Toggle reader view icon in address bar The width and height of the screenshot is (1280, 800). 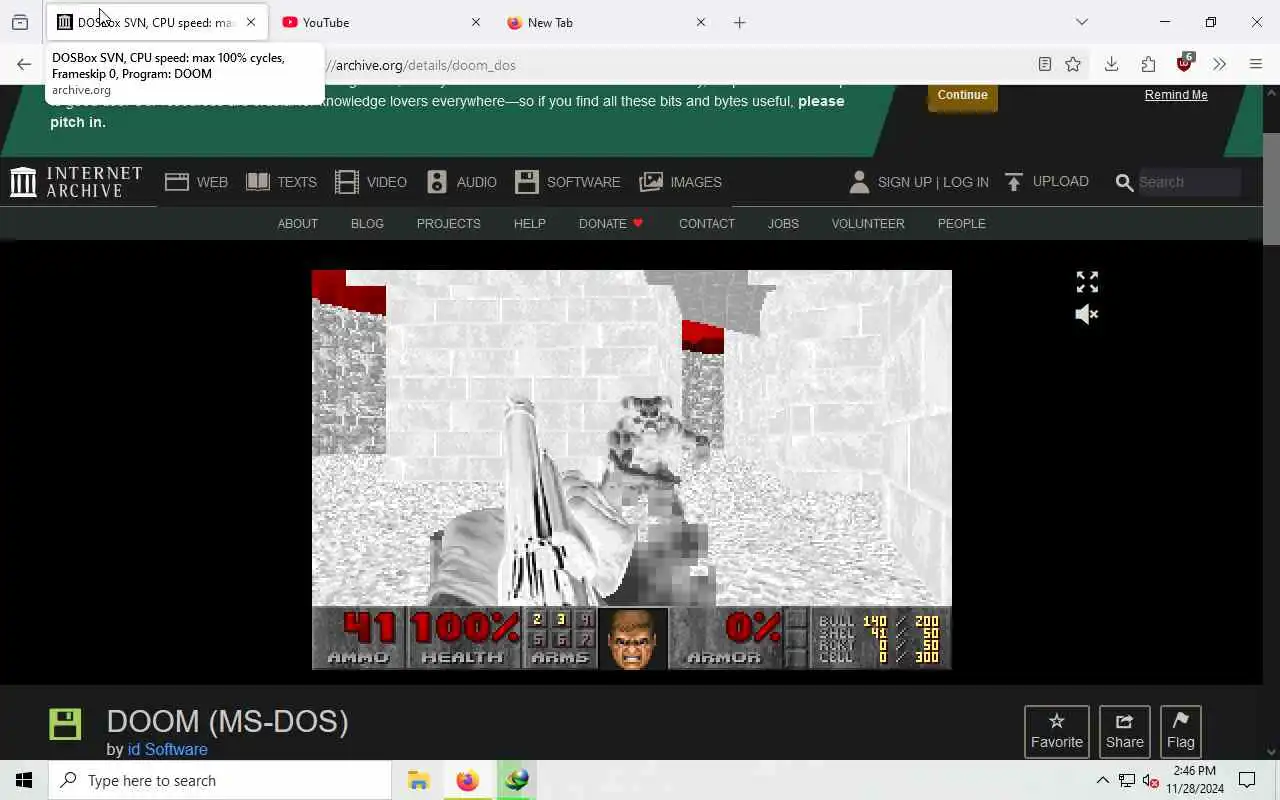1045,65
